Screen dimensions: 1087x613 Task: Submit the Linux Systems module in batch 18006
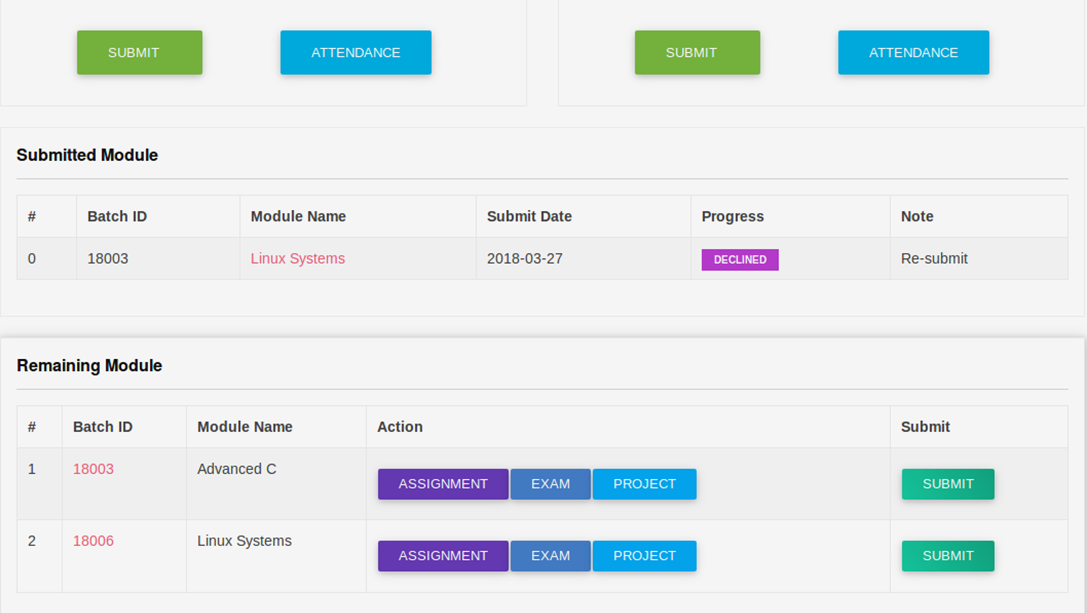(x=947, y=556)
